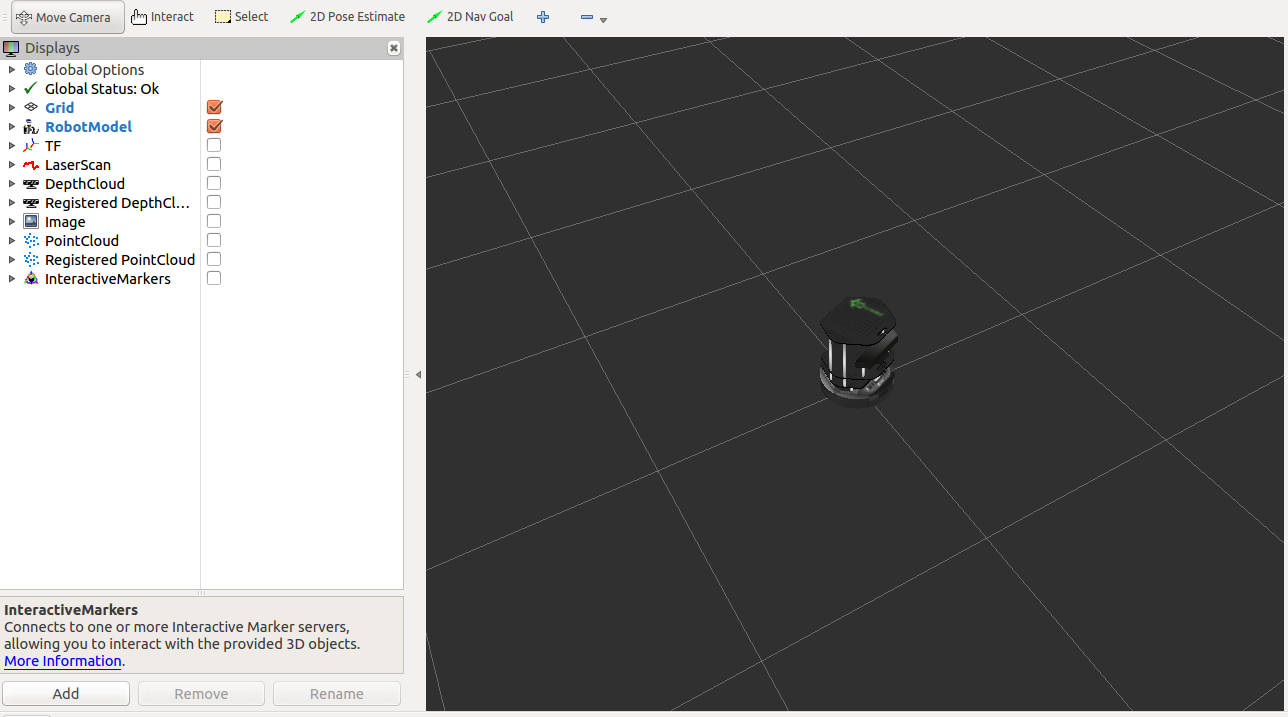Activate the Interact tool

tap(162, 16)
